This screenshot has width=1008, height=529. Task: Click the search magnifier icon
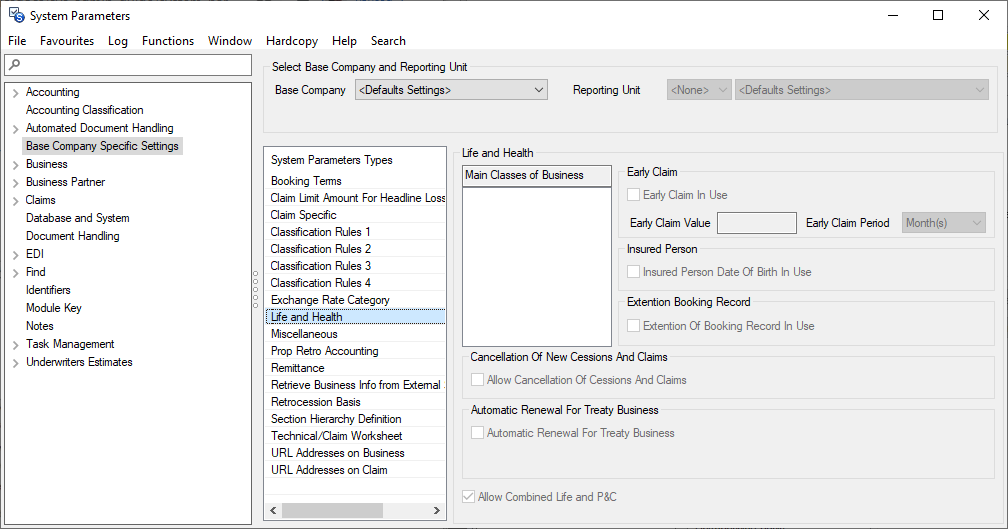click(13, 65)
